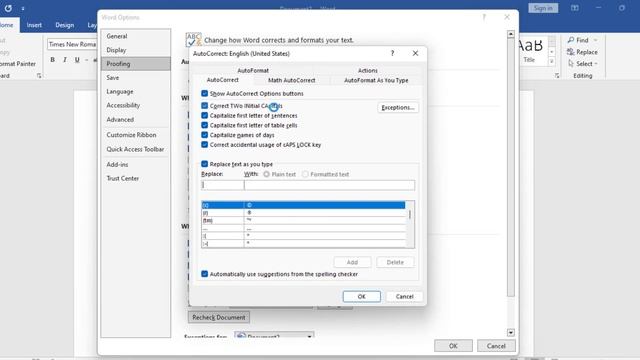
Task: Select the Formatted text radio option
Action: coord(305,174)
